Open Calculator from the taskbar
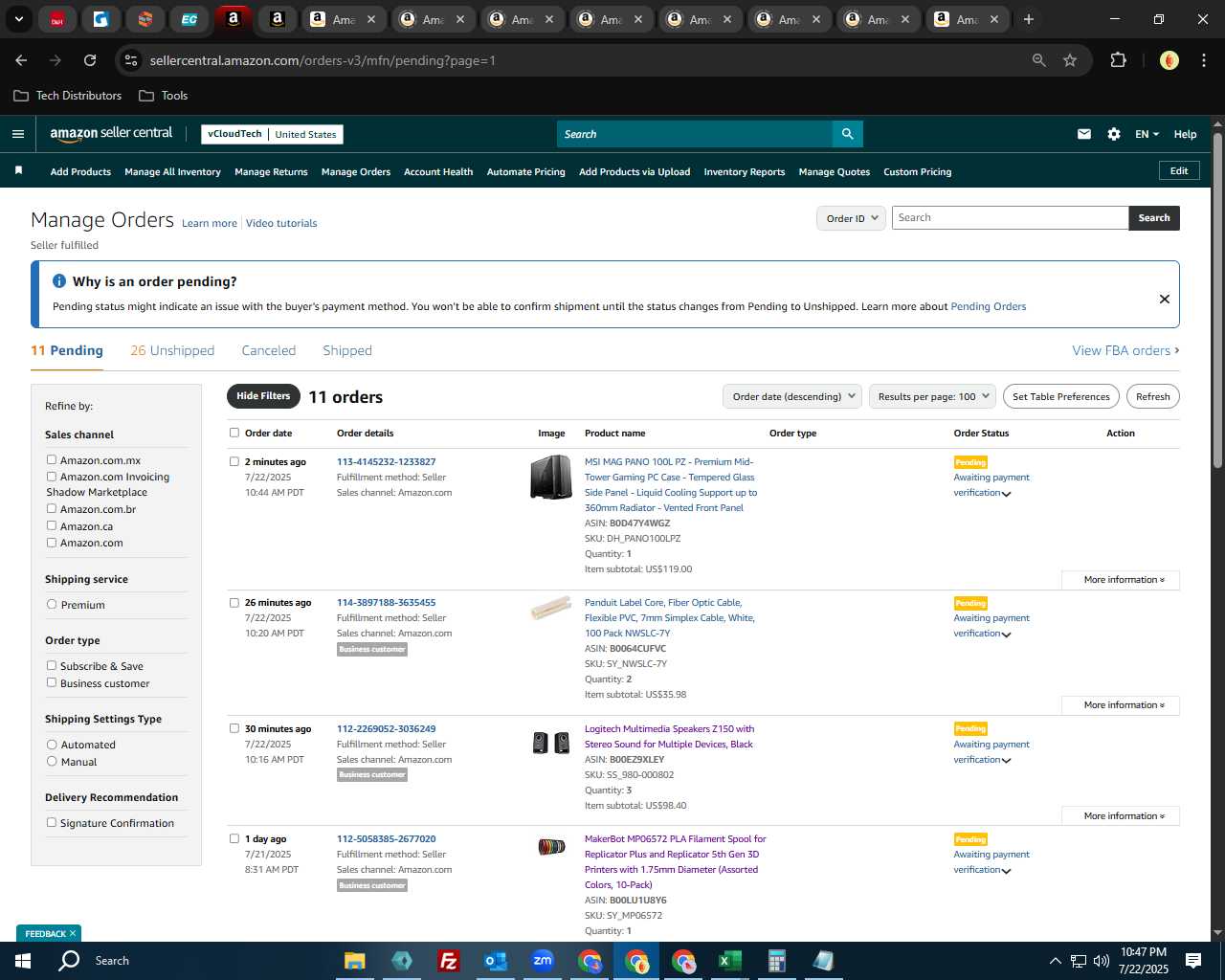The height and width of the screenshot is (980, 1225). (x=776, y=961)
